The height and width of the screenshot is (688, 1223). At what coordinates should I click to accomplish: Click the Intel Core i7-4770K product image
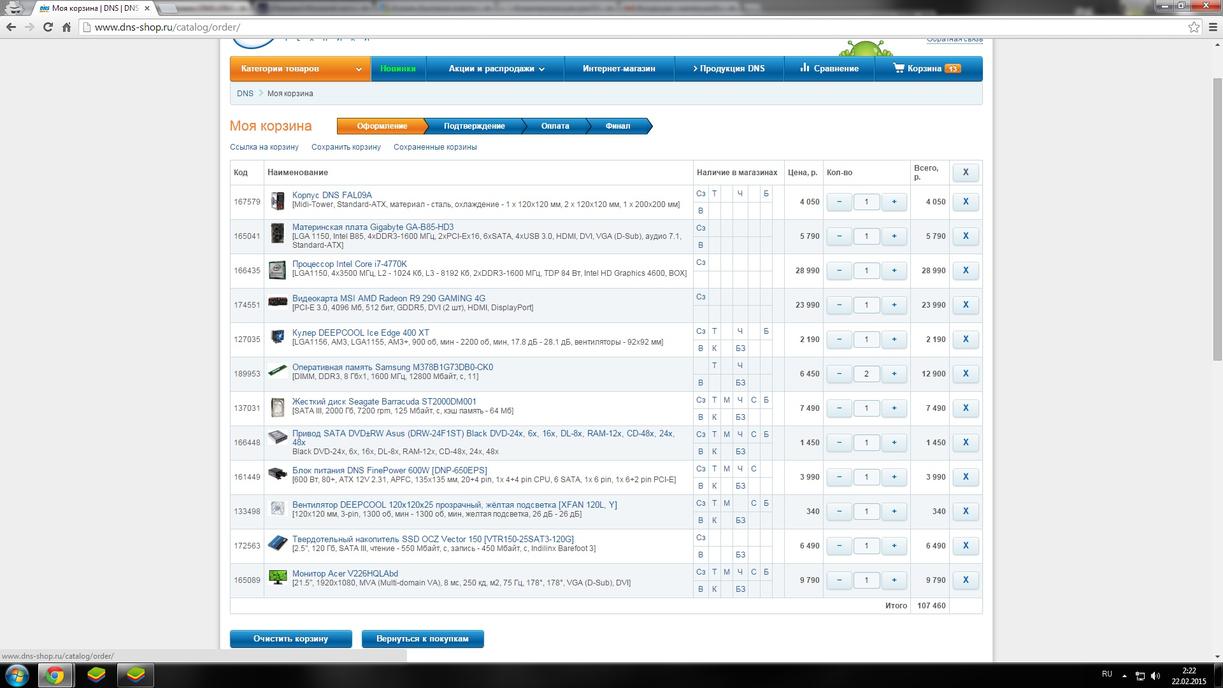coord(278,270)
